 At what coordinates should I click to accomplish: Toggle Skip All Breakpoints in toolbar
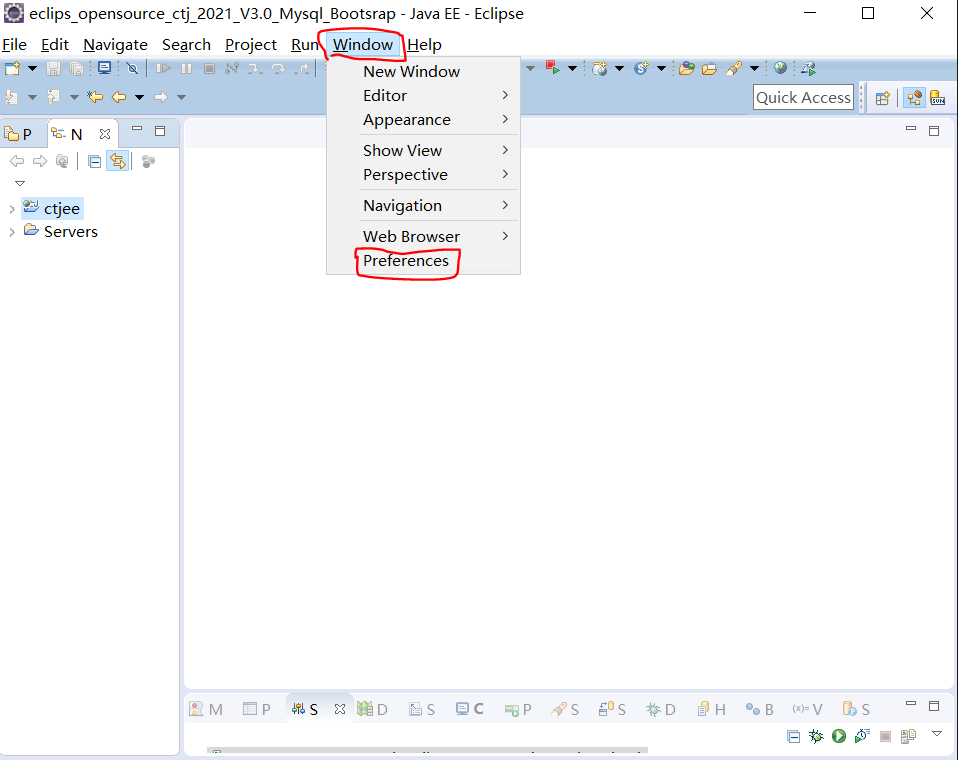click(x=132, y=68)
